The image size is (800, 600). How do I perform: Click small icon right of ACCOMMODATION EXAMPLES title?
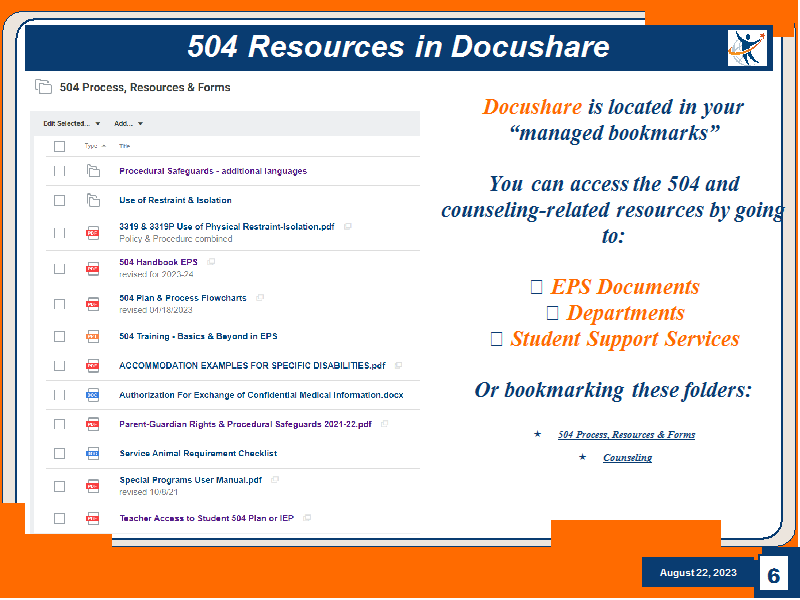398,365
